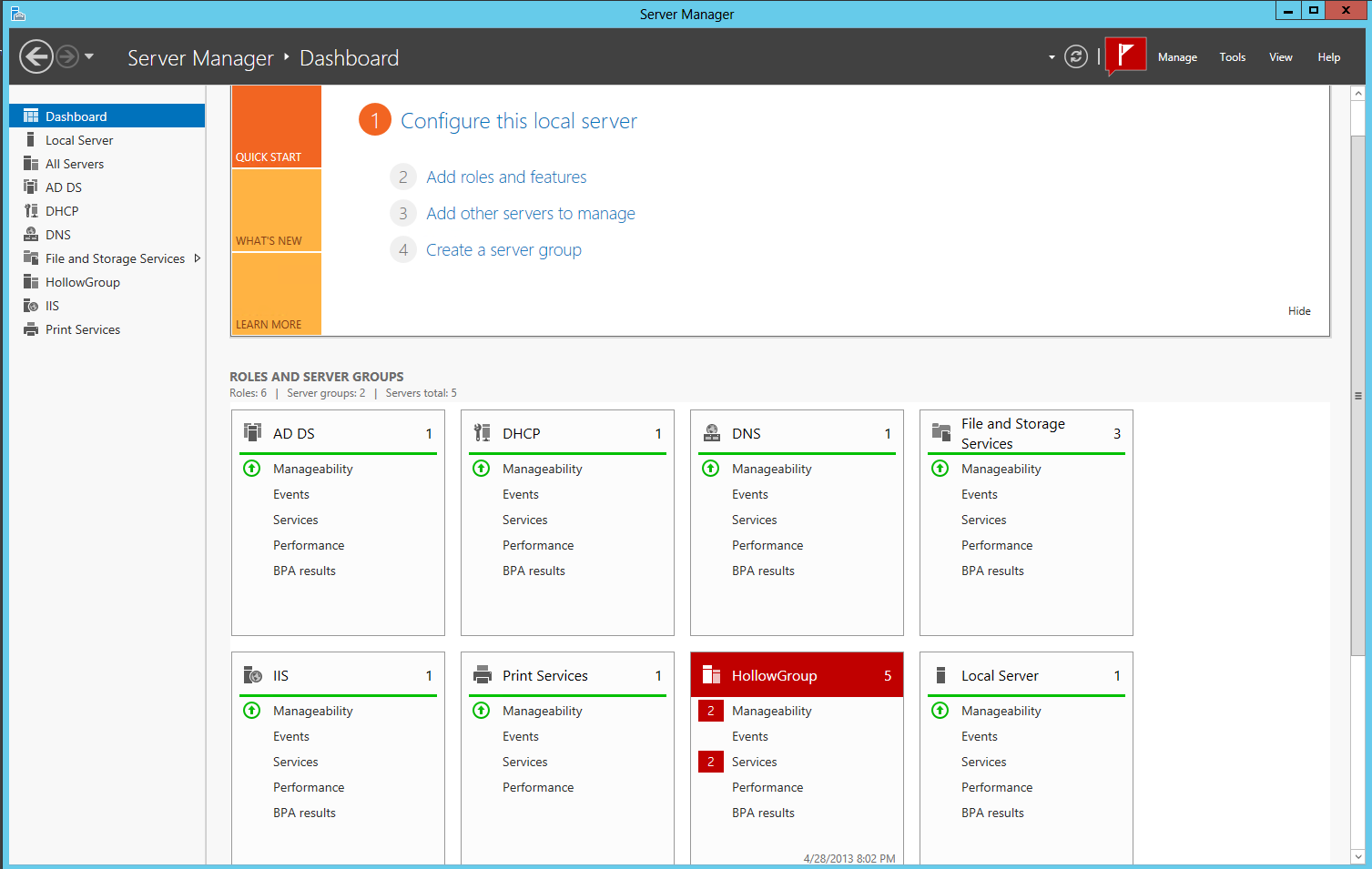The height and width of the screenshot is (869, 1372).
Task: Open navigation history dropdown arrow
Action: (x=89, y=56)
